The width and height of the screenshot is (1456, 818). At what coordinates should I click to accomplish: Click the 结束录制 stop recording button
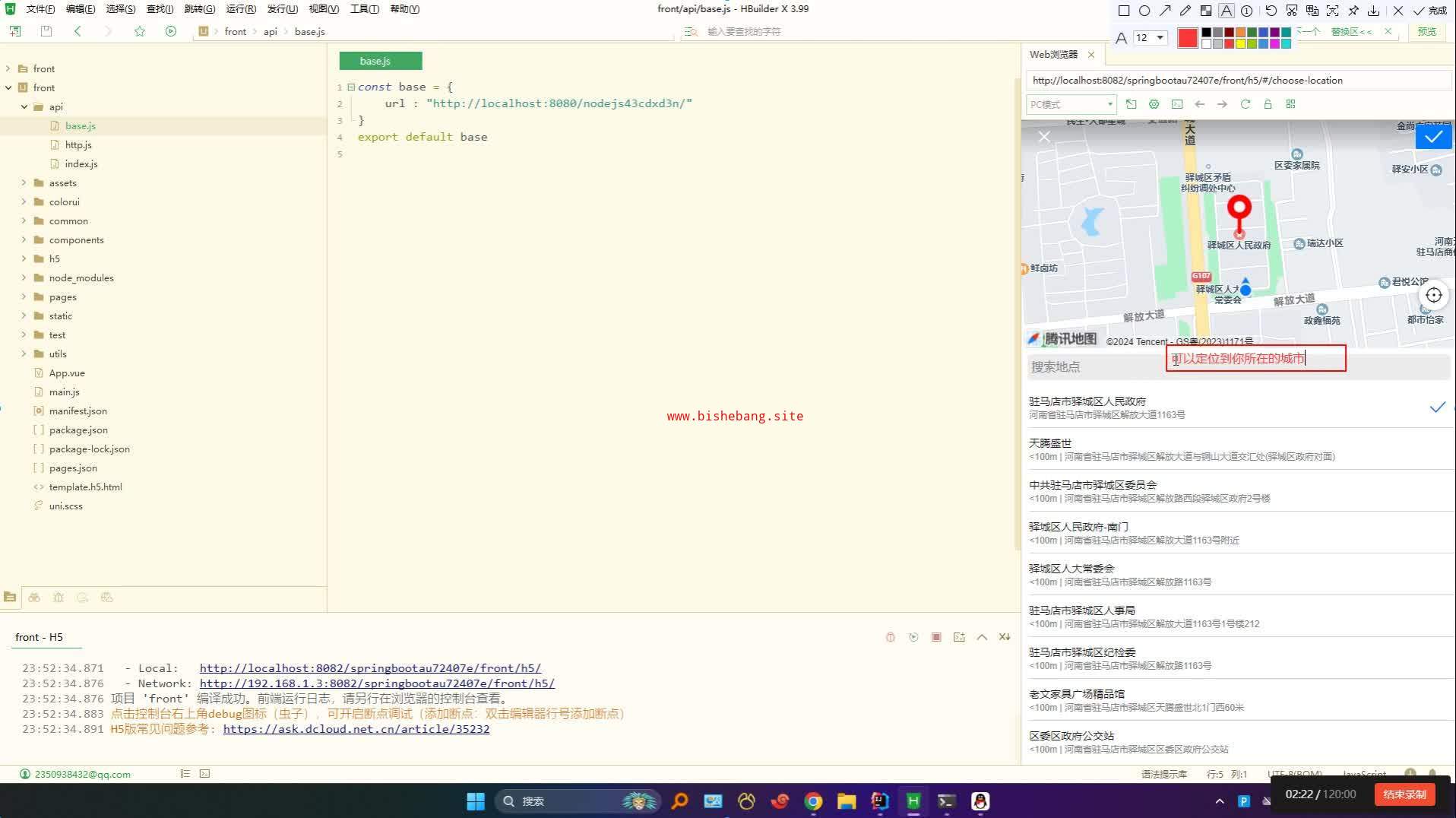tap(1404, 794)
